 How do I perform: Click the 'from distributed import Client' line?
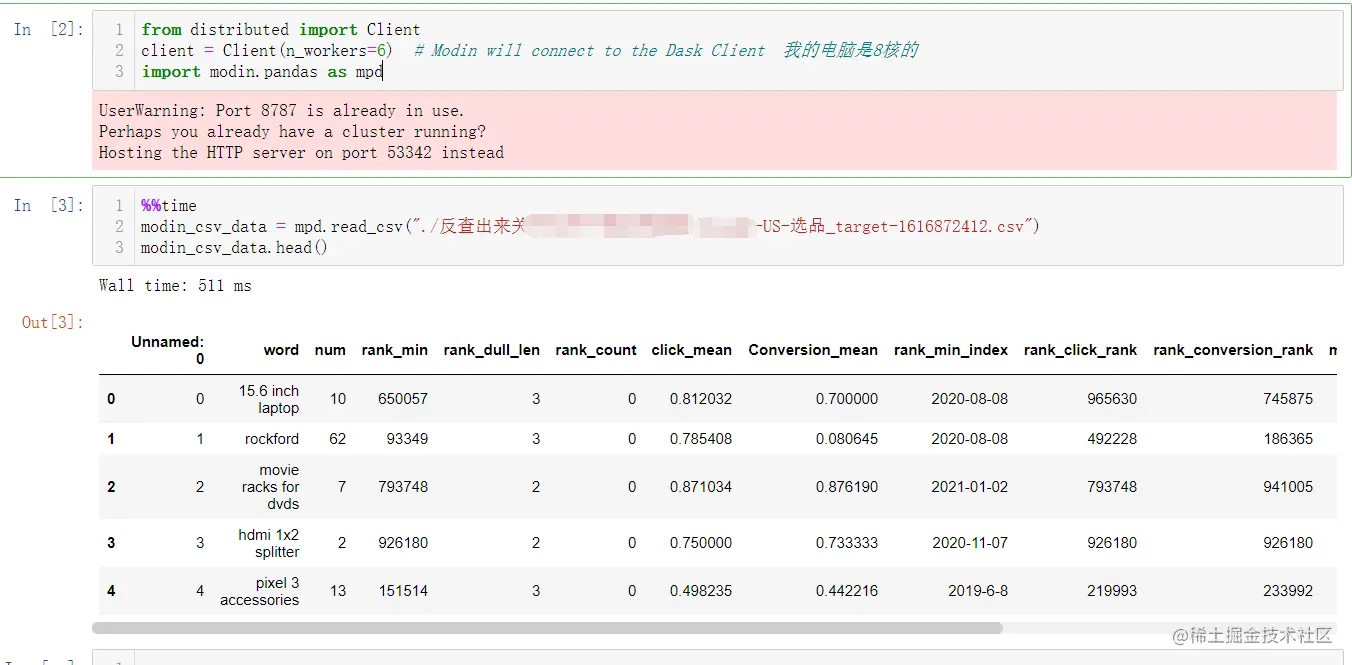click(x=281, y=30)
